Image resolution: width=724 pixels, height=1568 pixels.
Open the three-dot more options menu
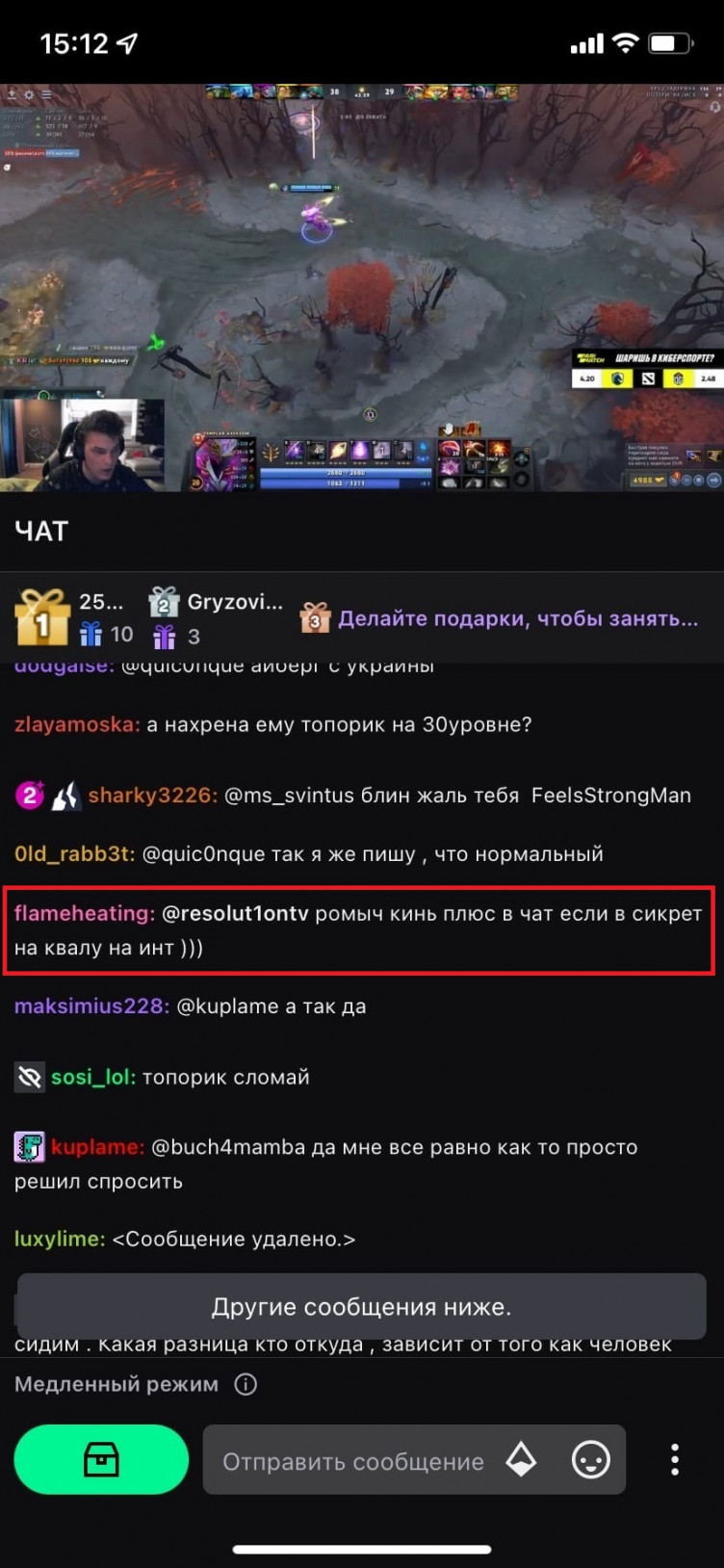674,1459
